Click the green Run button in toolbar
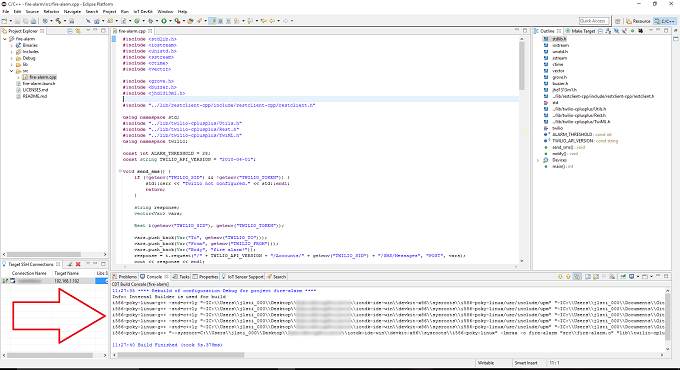Viewport: 680px width, 370px height. coord(164,21)
